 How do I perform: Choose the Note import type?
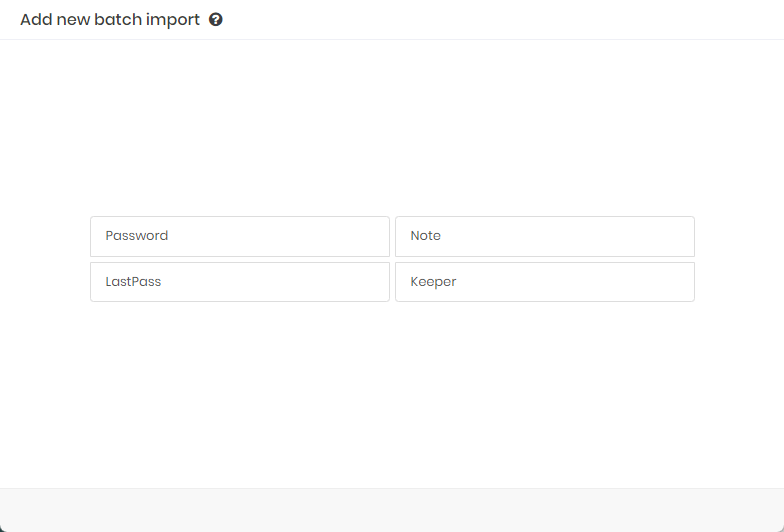pyautogui.click(x=545, y=236)
